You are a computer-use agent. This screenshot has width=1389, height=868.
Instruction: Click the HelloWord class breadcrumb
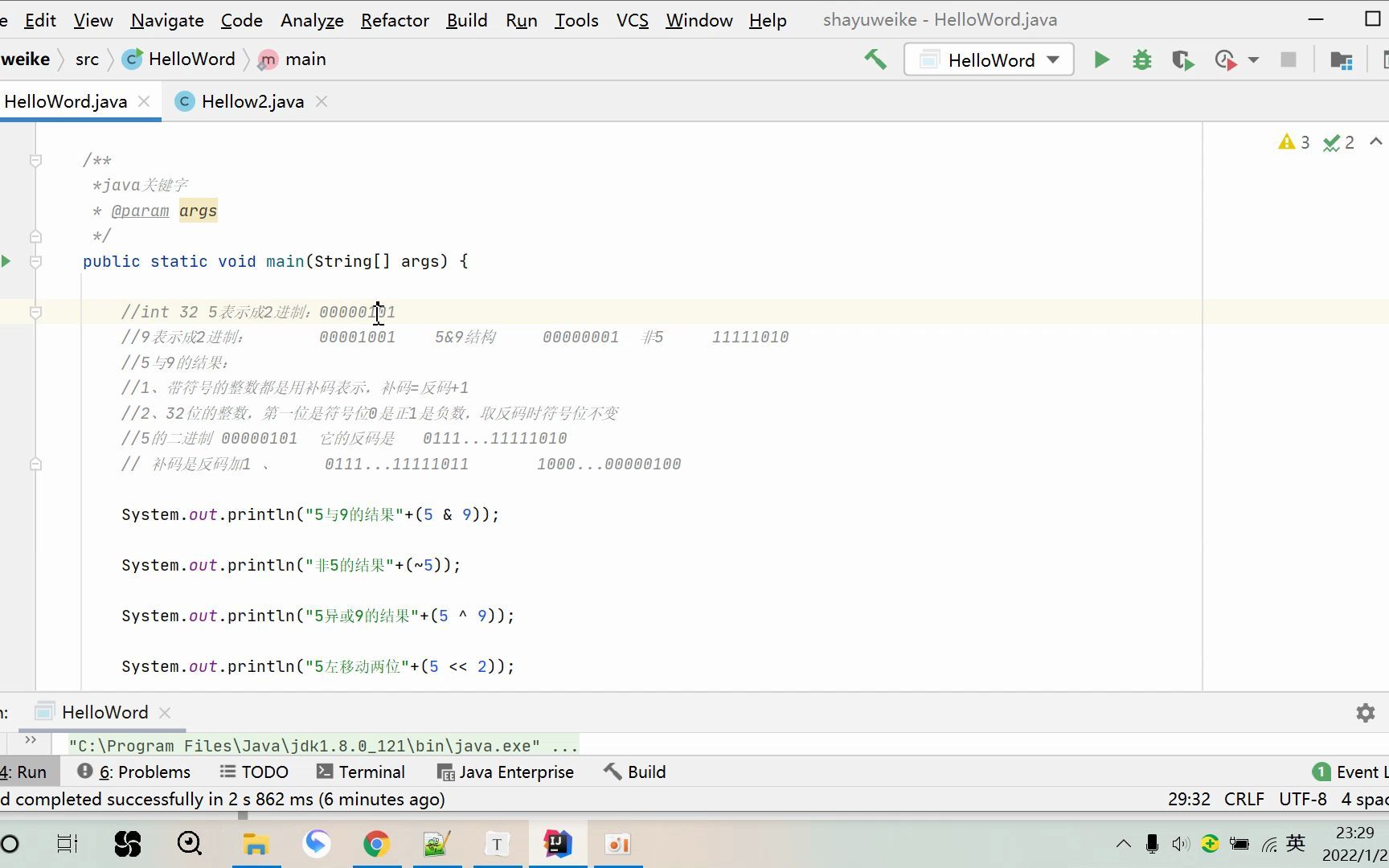coord(180,59)
